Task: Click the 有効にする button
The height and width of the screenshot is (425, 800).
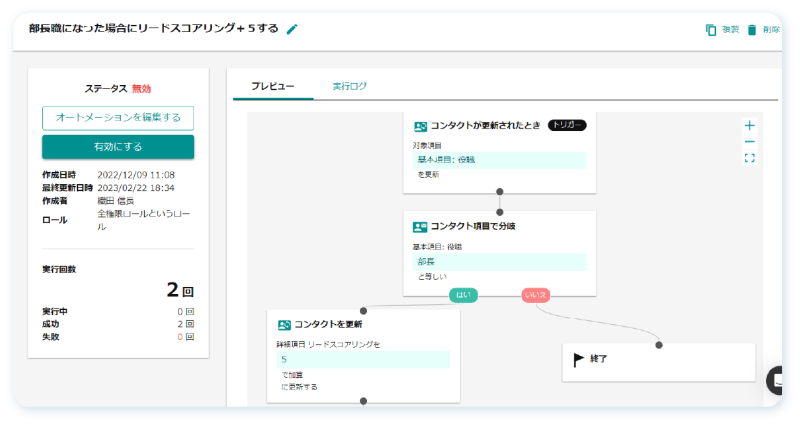Action: click(118, 147)
